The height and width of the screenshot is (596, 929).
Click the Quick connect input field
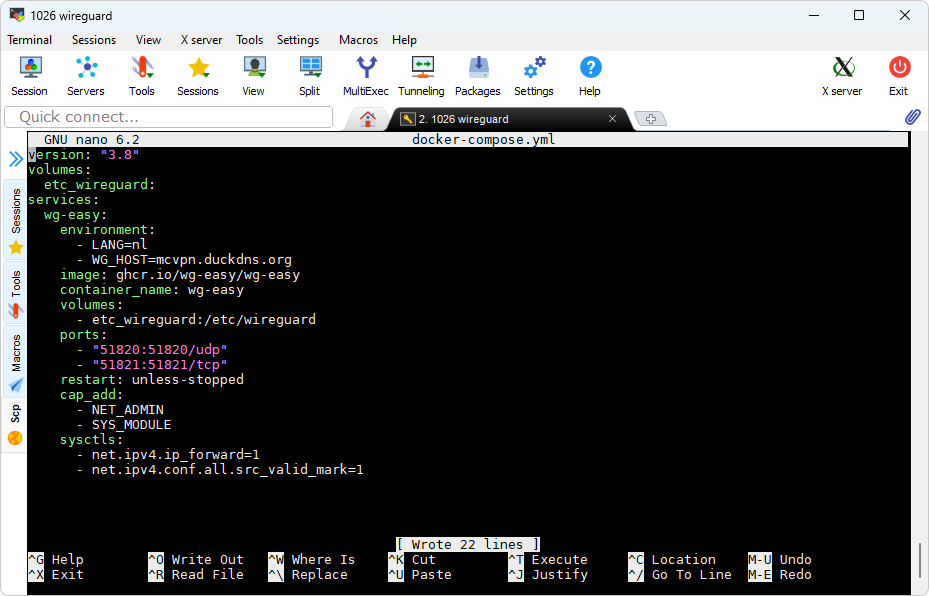(168, 117)
